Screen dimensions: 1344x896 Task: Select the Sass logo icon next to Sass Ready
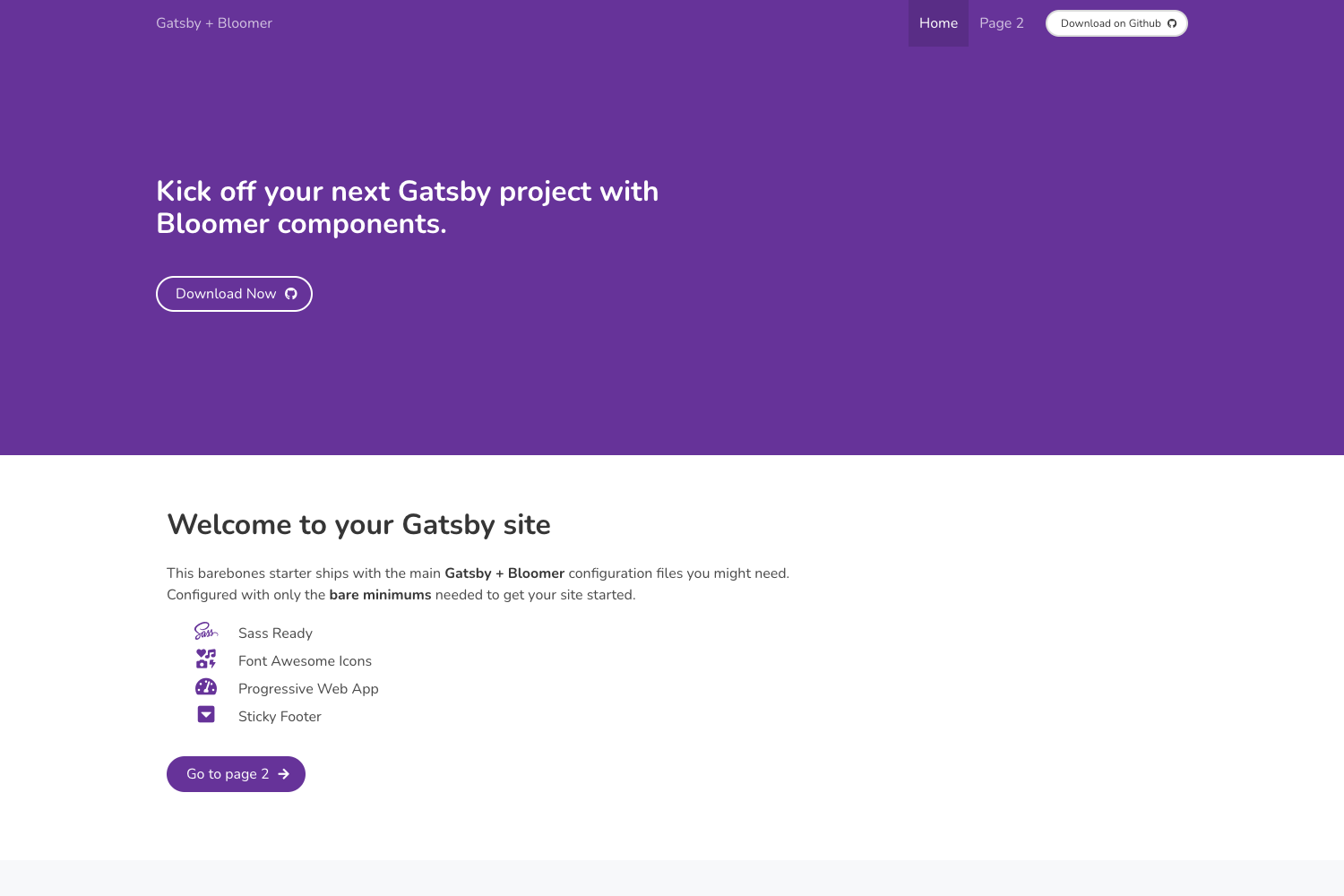[x=205, y=632]
